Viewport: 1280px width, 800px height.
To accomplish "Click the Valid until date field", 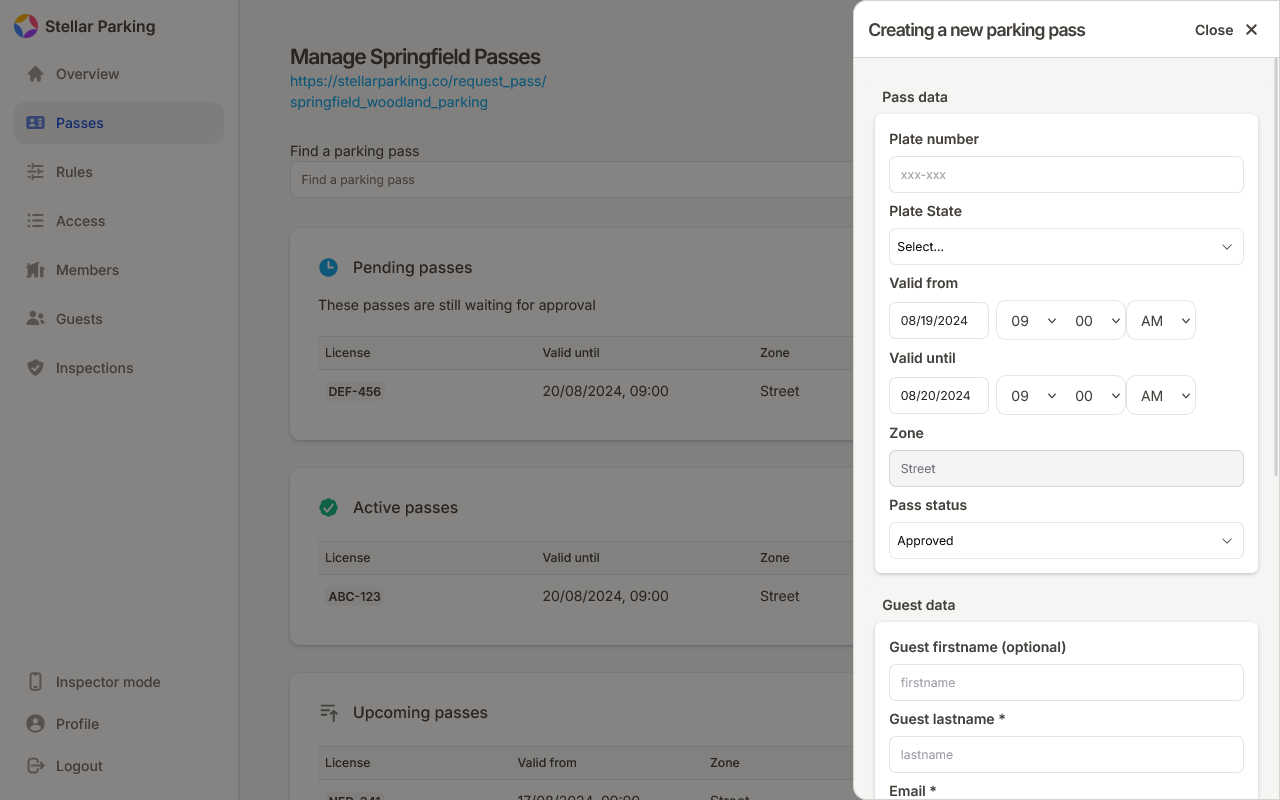I will tap(939, 396).
